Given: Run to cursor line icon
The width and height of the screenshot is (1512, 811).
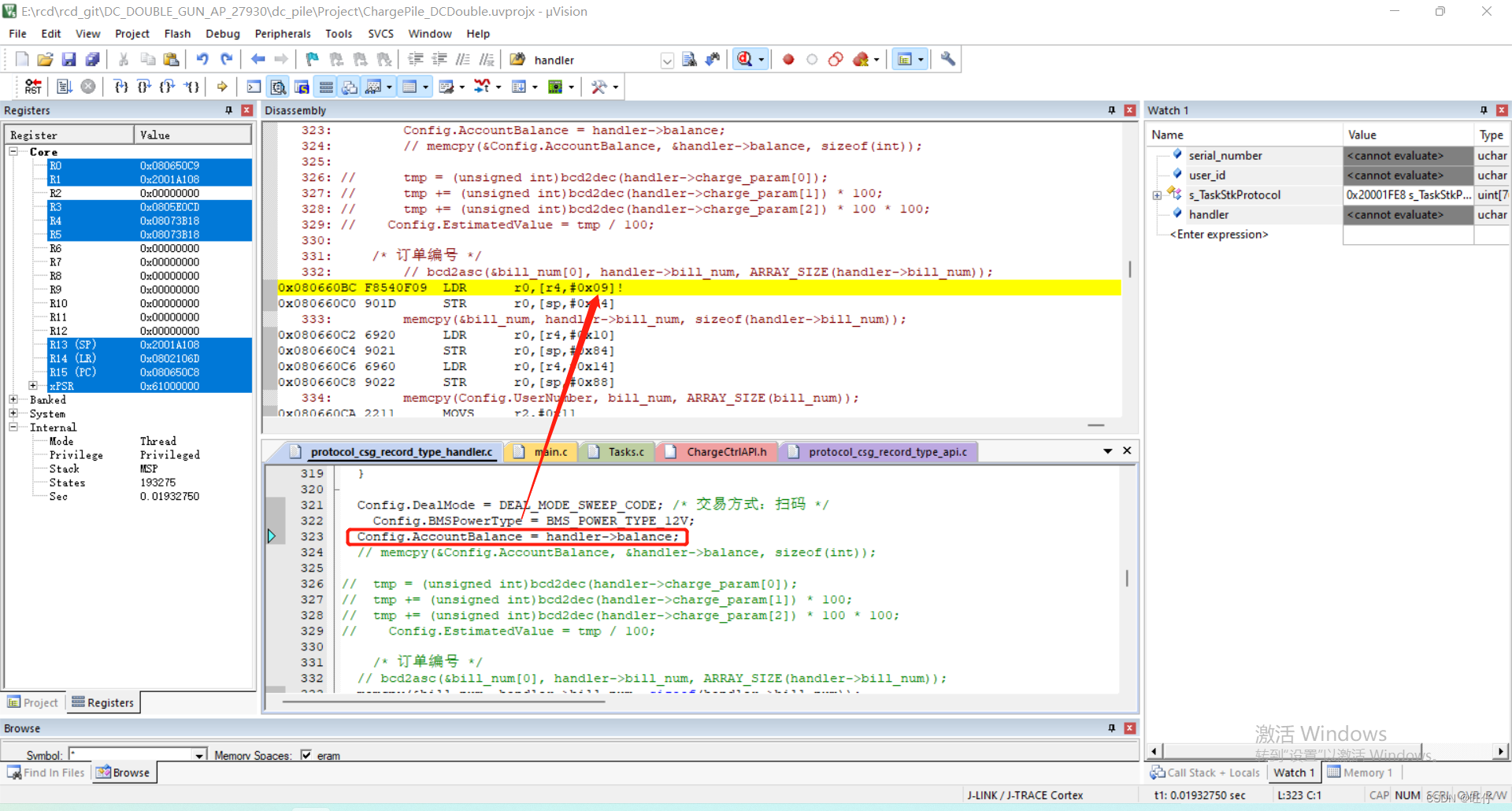Looking at the screenshot, I should (x=192, y=87).
